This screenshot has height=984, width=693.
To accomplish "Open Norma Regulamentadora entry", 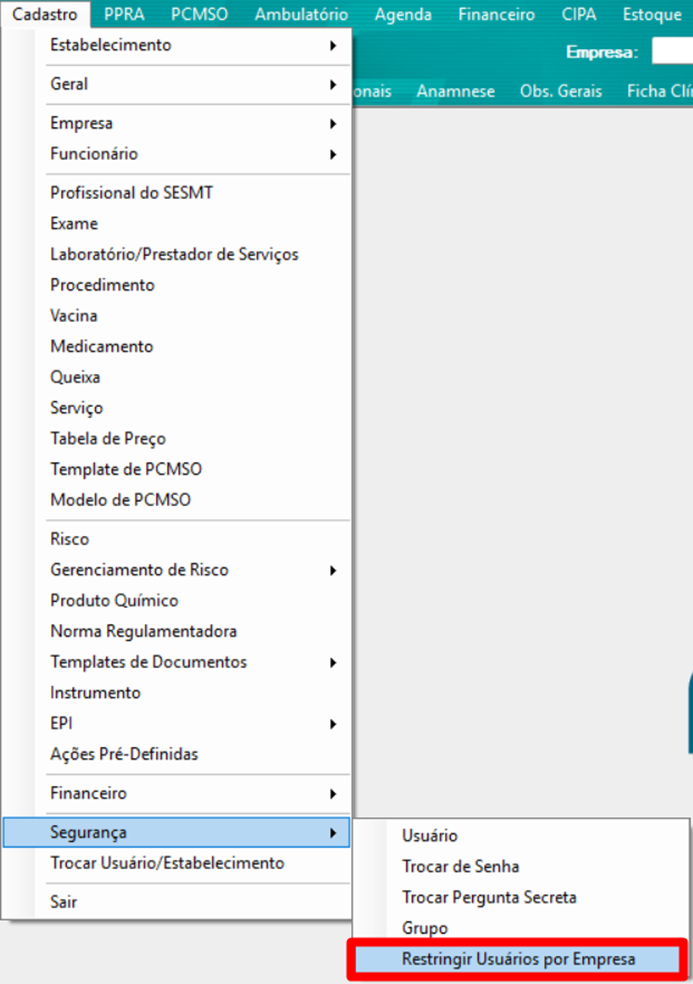I will (x=176, y=631).
